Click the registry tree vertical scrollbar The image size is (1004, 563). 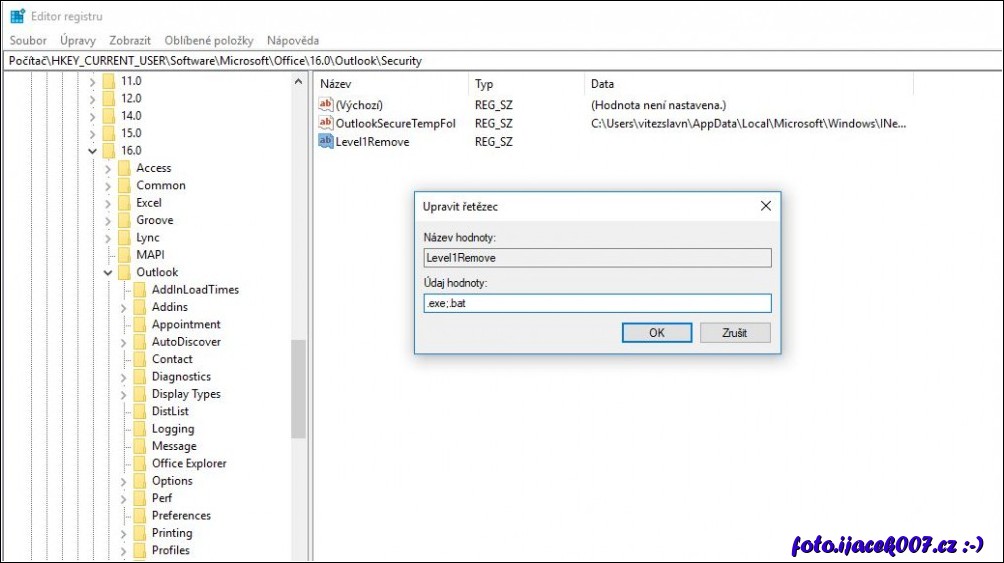[x=298, y=390]
